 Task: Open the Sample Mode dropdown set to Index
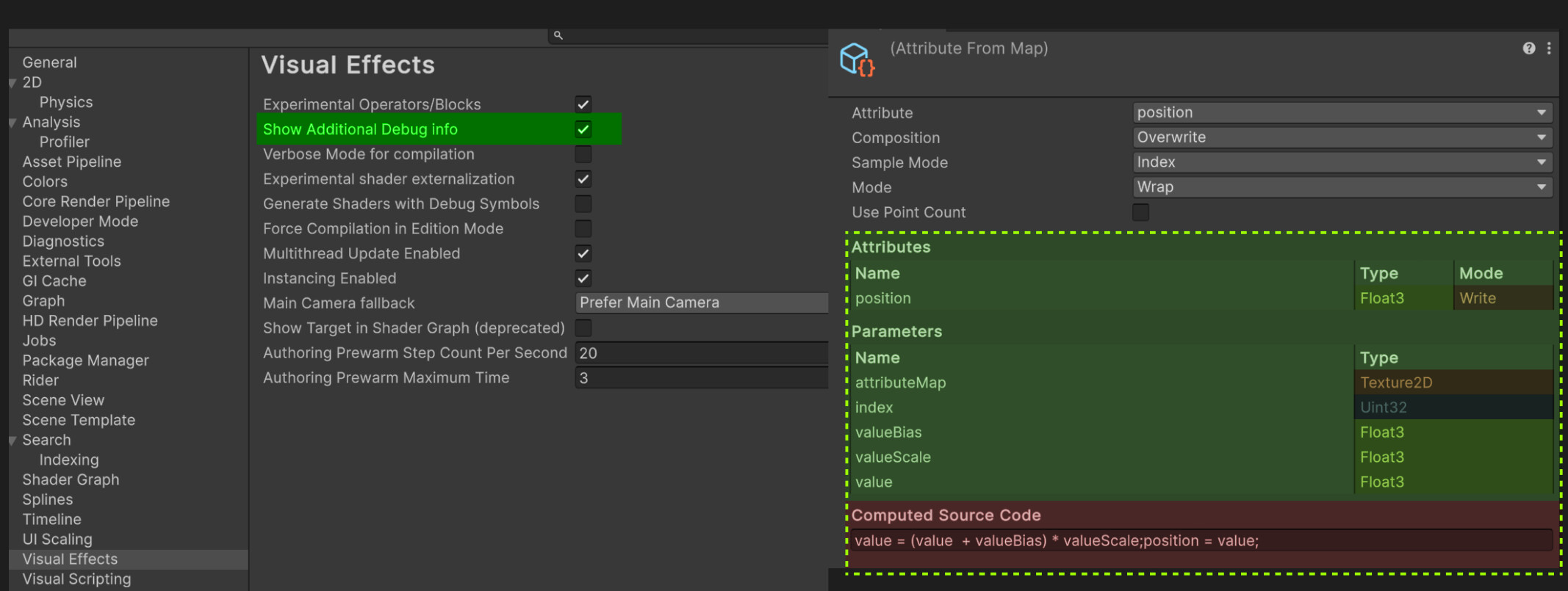1342,162
